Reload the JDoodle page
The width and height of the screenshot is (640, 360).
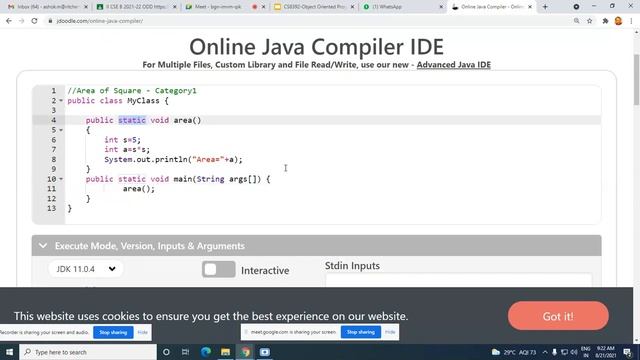[34, 21]
